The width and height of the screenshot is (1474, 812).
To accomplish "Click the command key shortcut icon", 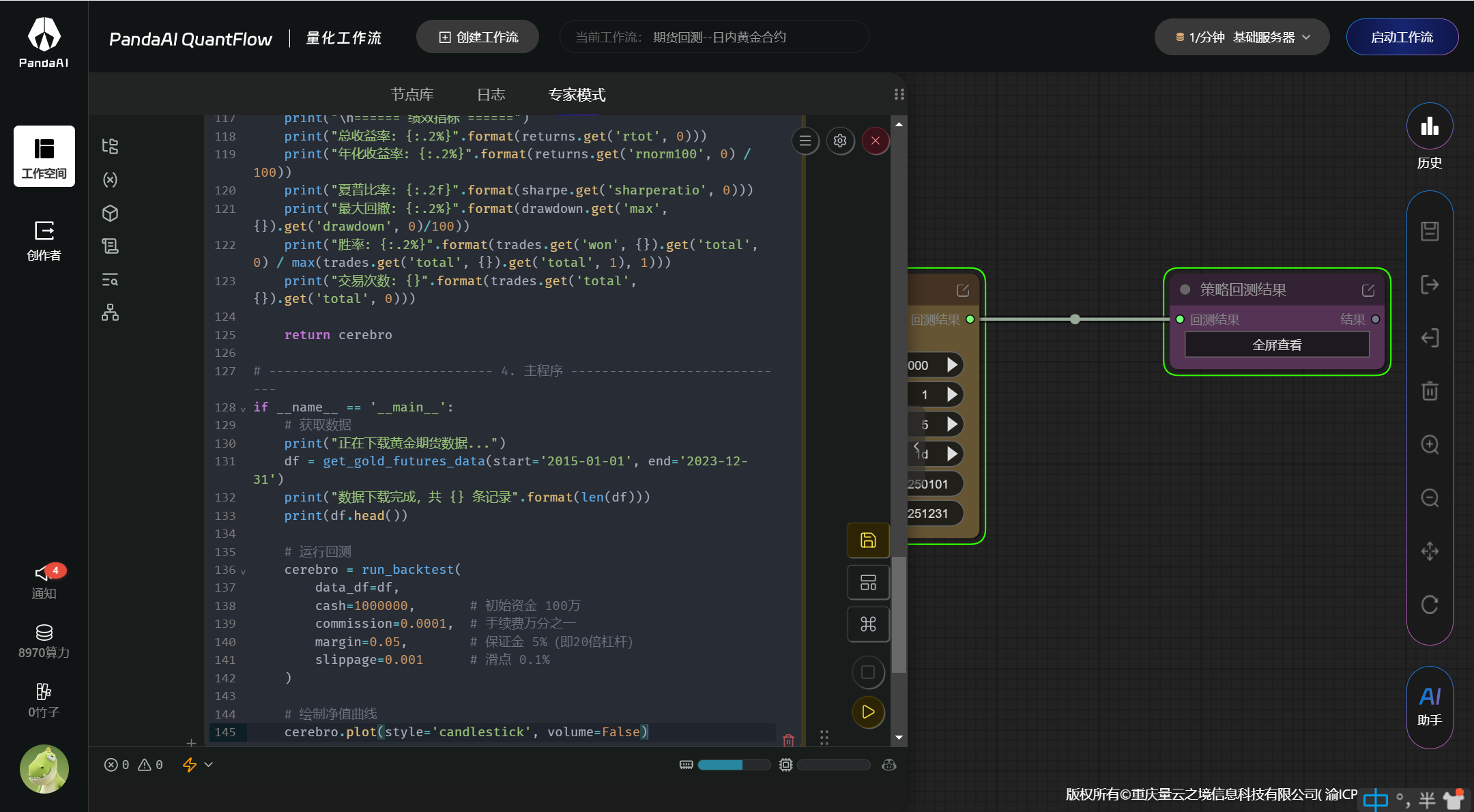I will 868,624.
